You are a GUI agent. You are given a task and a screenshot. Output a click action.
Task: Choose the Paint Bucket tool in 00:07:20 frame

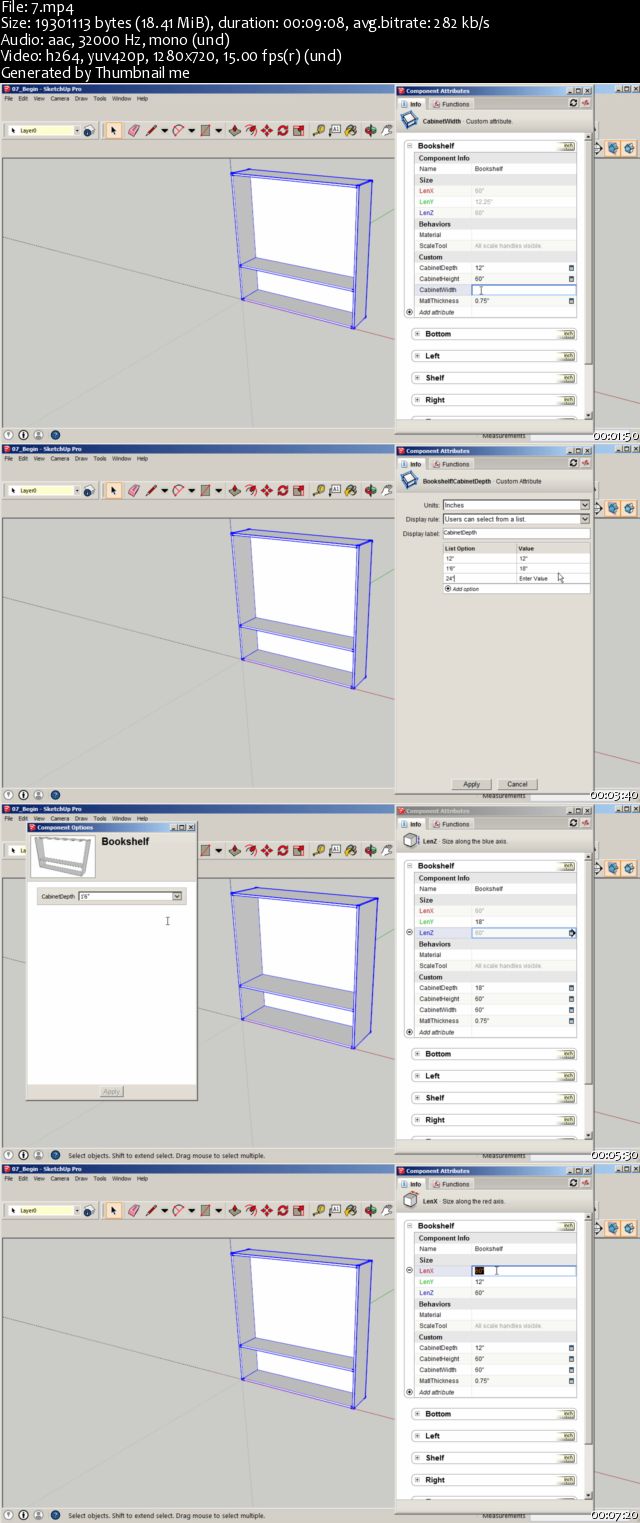click(353, 1210)
